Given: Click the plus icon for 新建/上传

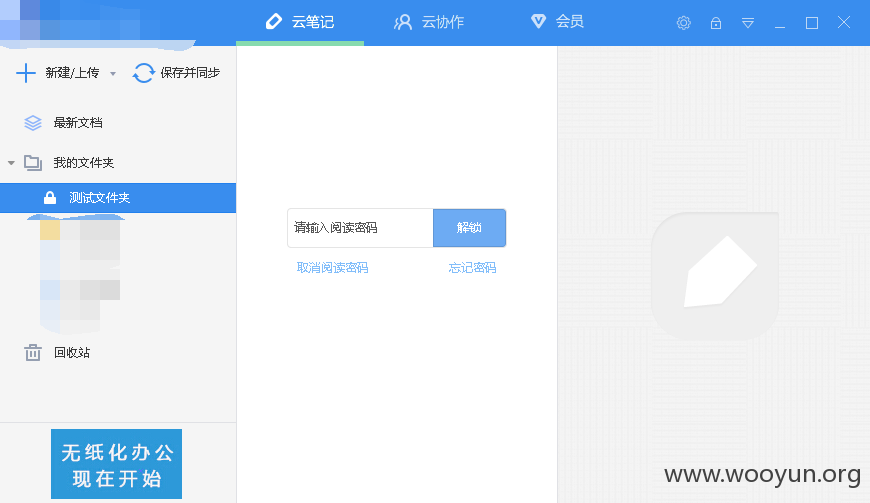Looking at the screenshot, I should (x=26, y=73).
